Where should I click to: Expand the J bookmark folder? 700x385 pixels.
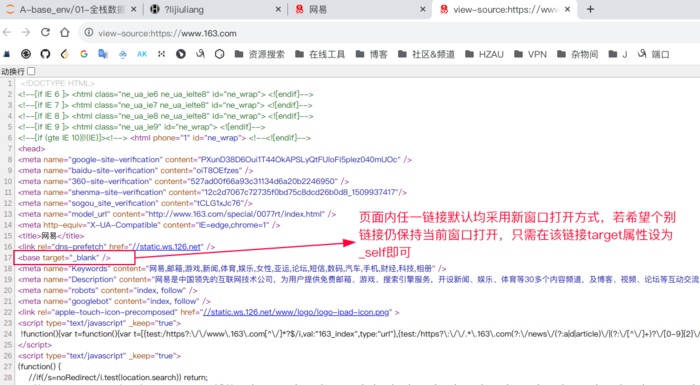click(x=618, y=54)
